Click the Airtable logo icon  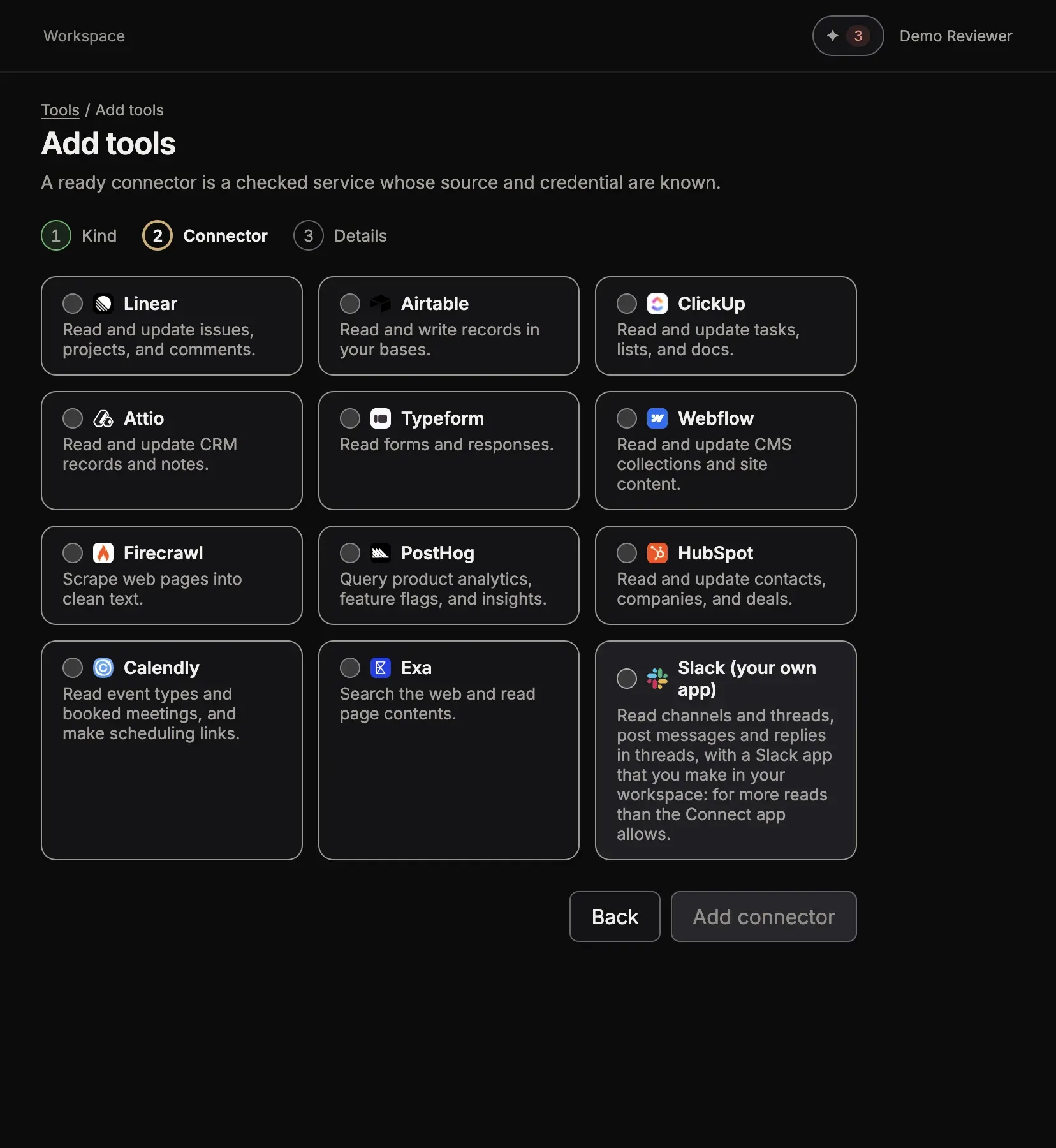pos(381,304)
